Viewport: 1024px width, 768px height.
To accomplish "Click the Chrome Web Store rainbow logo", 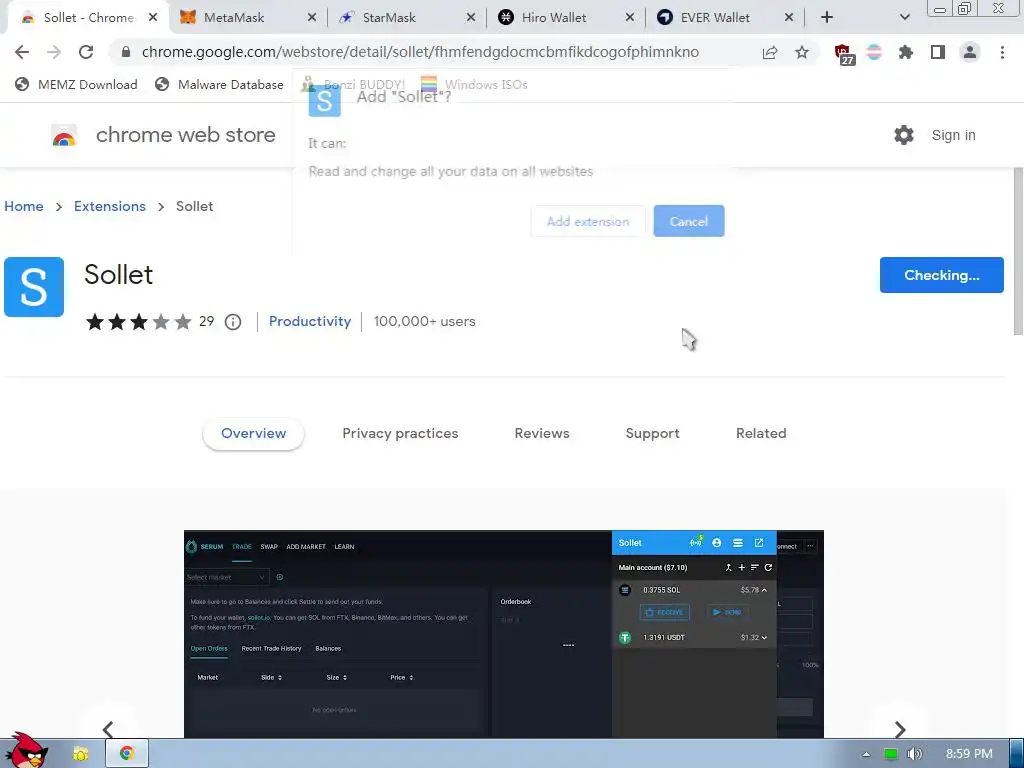I will 64,135.
